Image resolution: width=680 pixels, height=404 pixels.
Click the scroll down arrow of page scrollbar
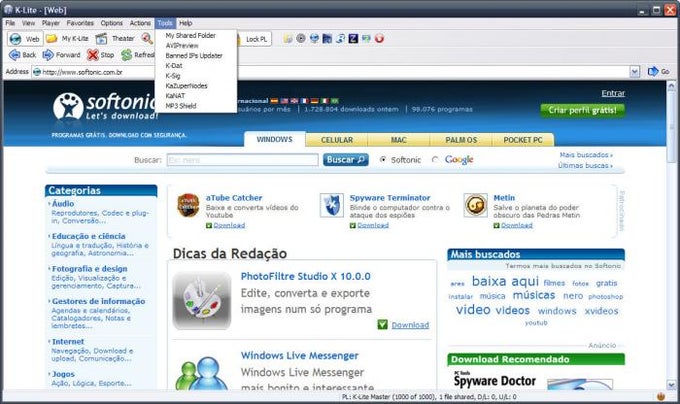(x=671, y=384)
